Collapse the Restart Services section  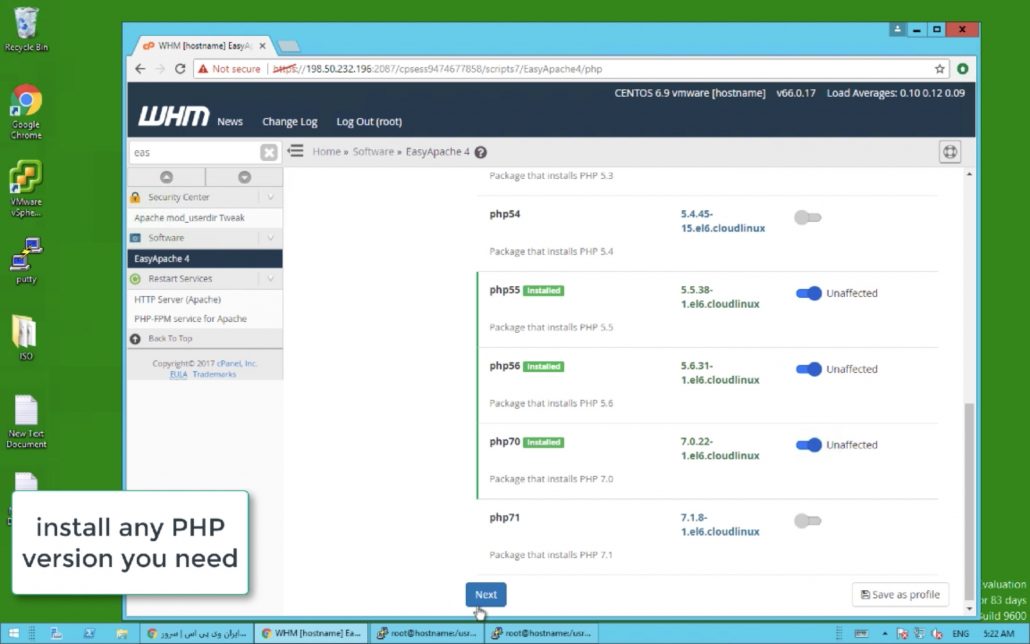coord(270,279)
